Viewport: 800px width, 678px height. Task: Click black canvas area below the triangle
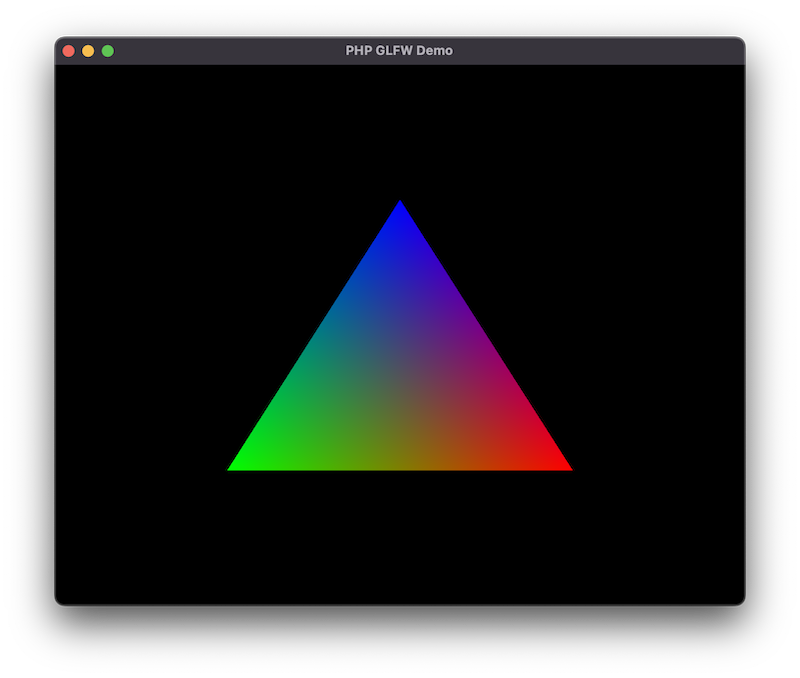pos(400,540)
